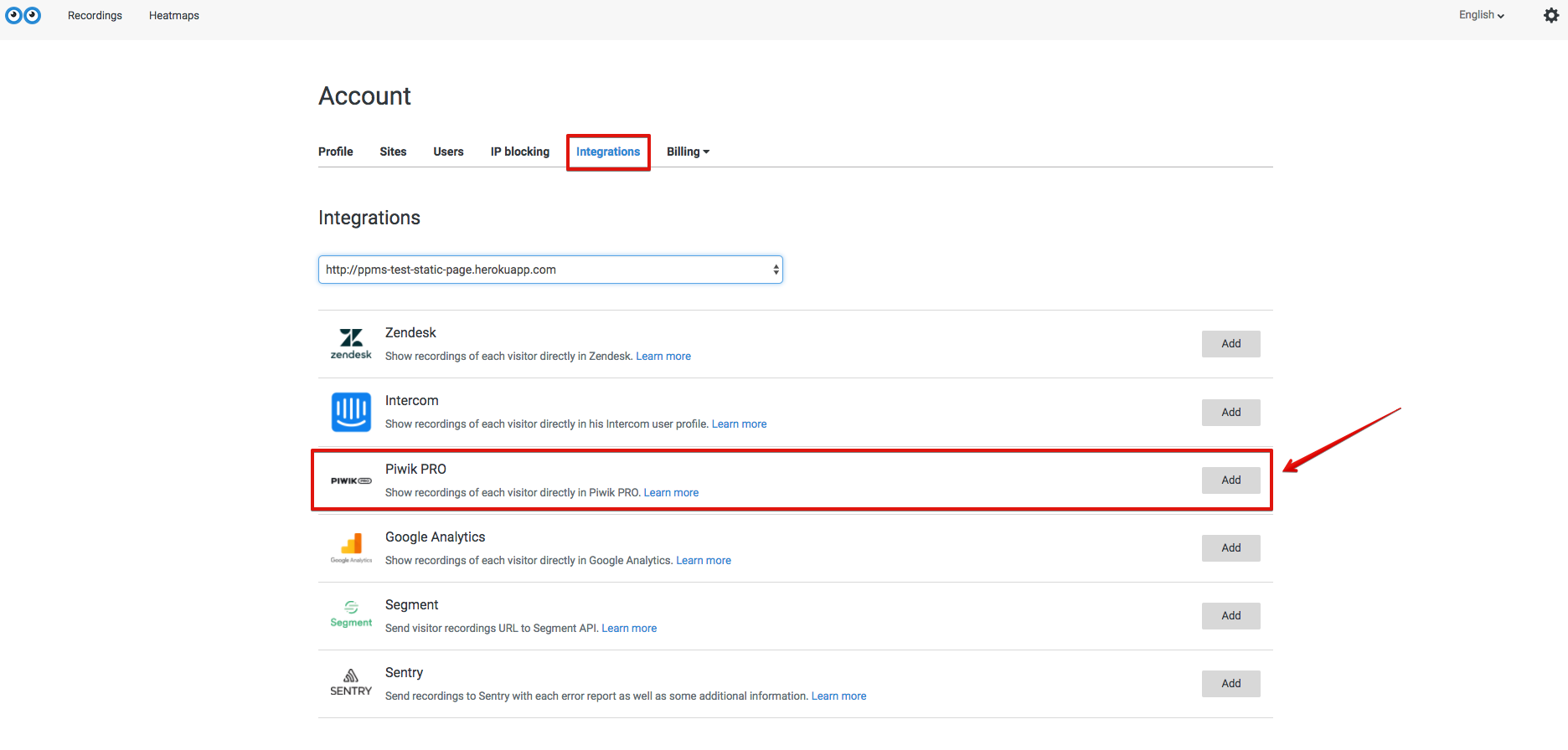This screenshot has width=1568, height=750.
Task: Add the Intercom integration
Action: point(1231,413)
